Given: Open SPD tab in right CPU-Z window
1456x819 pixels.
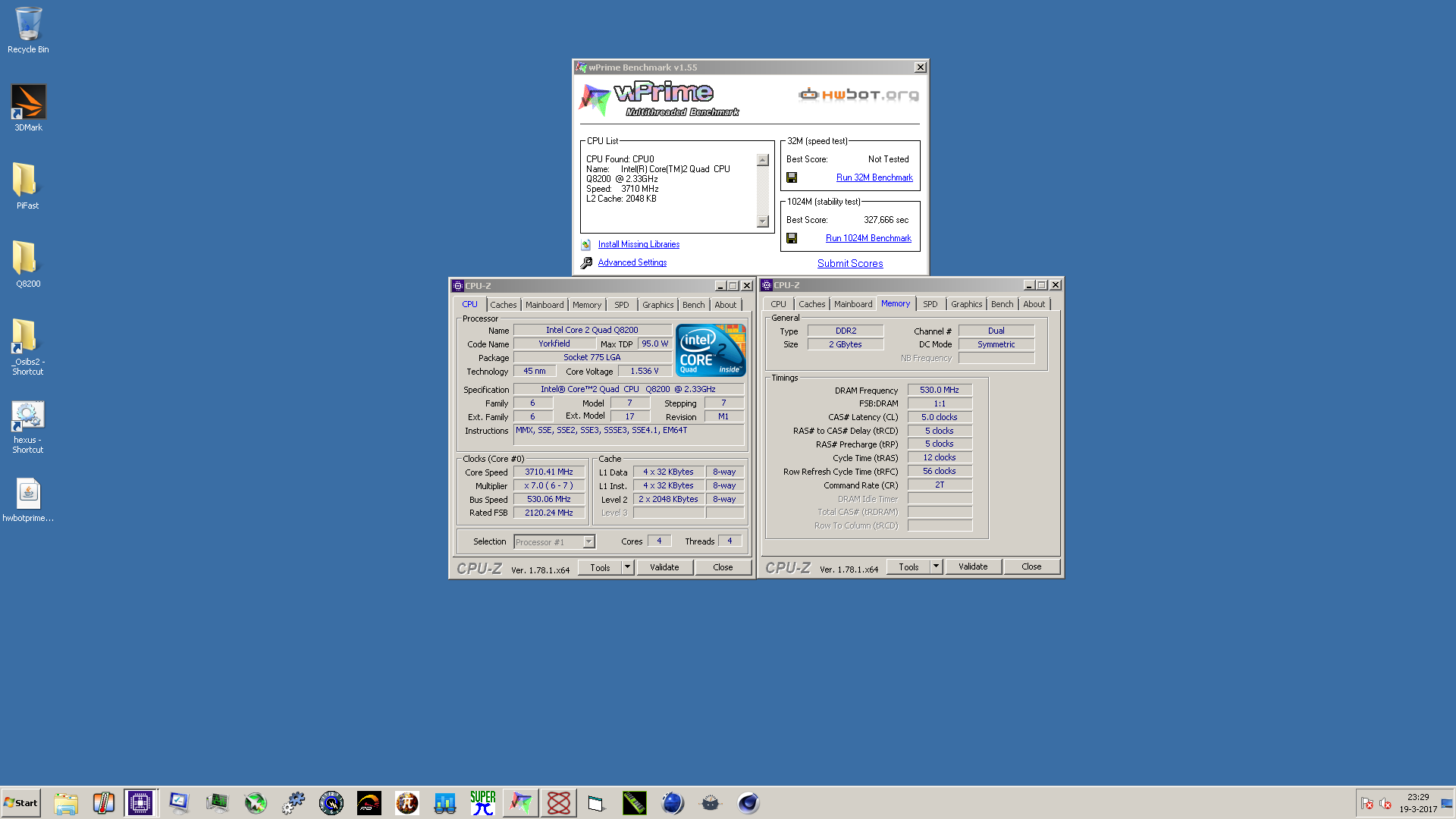Looking at the screenshot, I should pyautogui.click(x=930, y=304).
